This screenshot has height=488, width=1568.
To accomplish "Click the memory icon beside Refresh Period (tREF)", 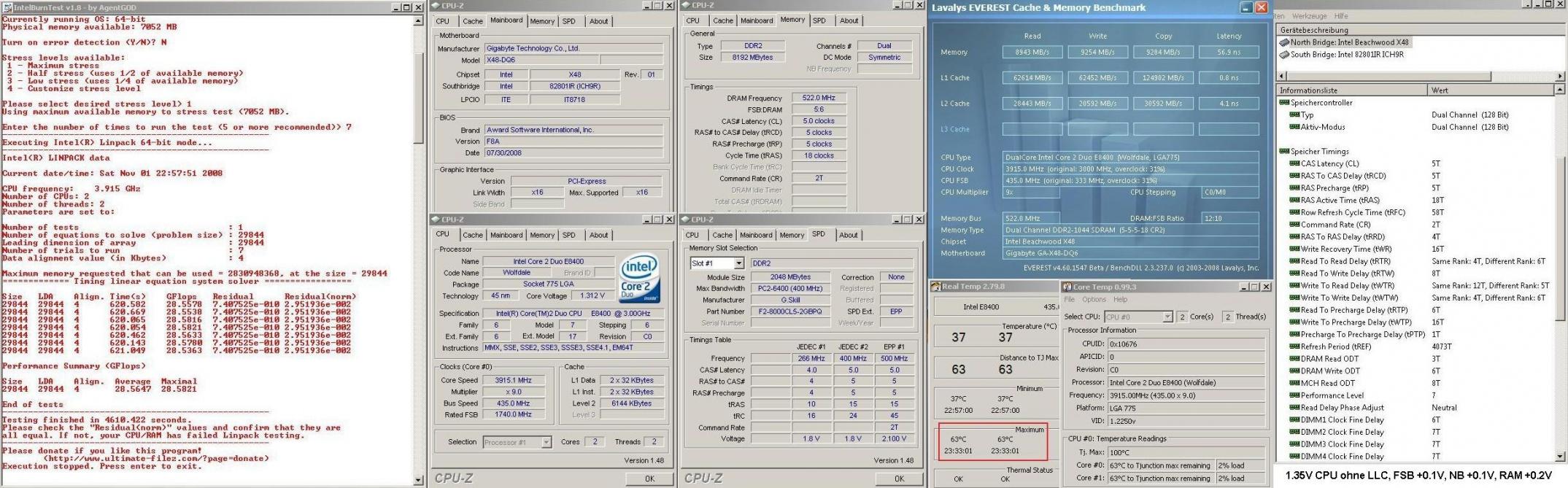I will point(1294,346).
